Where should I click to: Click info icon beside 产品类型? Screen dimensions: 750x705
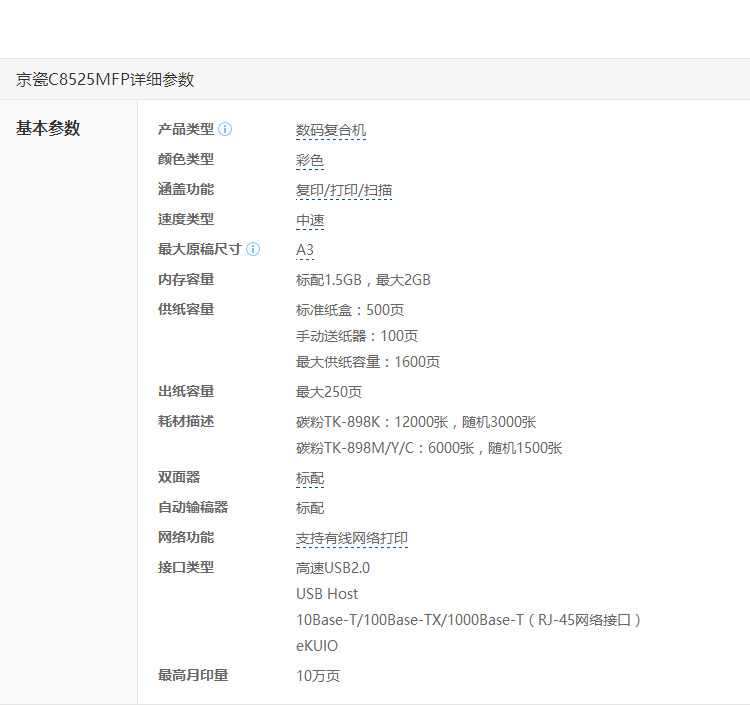click(225, 129)
